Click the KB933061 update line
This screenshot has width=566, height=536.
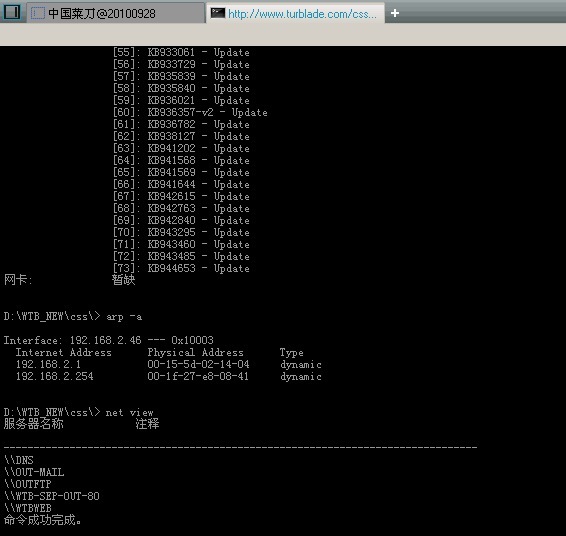tap(181, 52)
